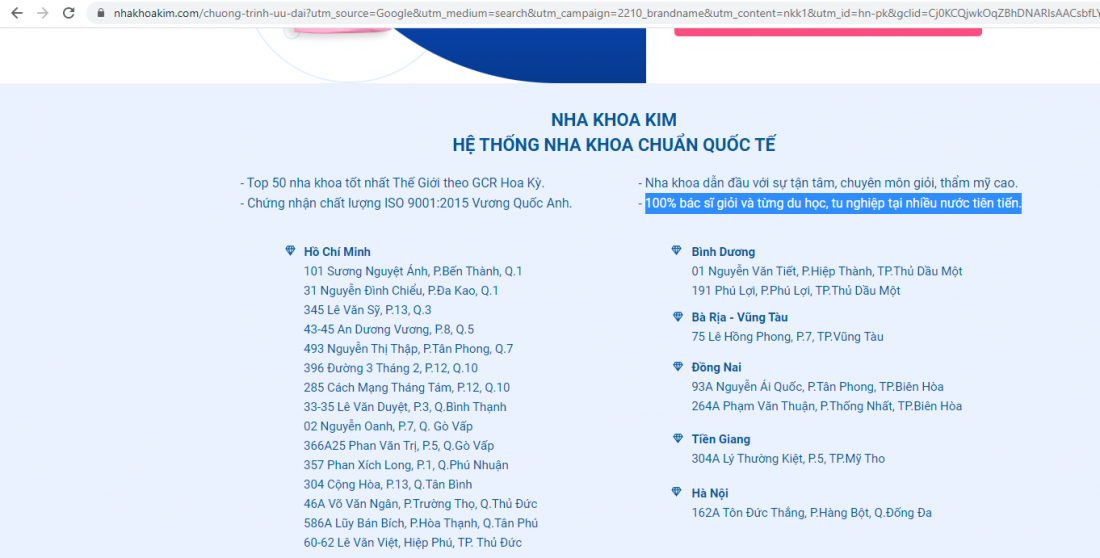The image size is (1100, 558).
Task: Click heading HỆ THỐNG NHA KHOA CHUẨN QUỐC TẾ
Action: 614,145
